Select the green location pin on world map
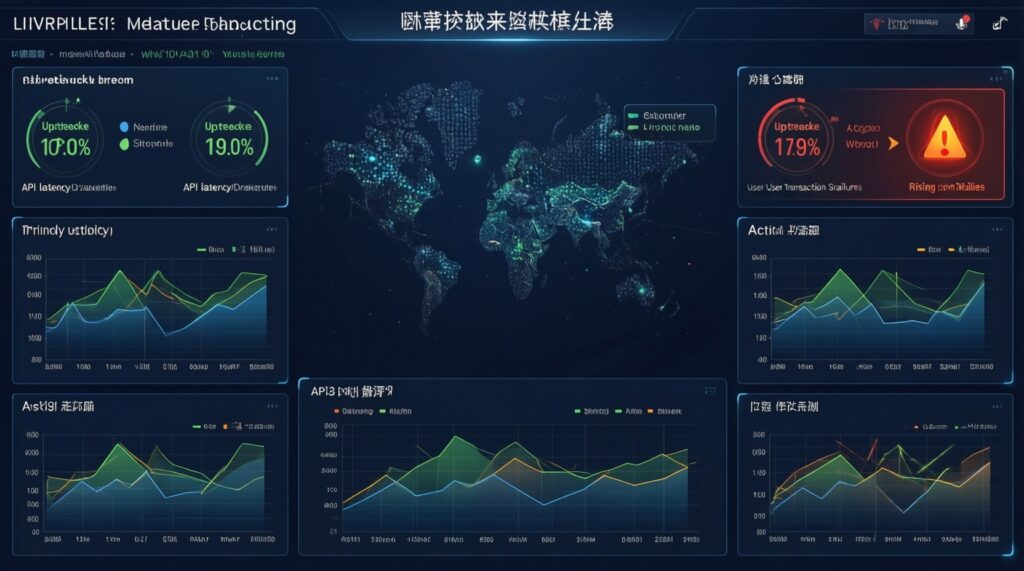 [478, 158]
